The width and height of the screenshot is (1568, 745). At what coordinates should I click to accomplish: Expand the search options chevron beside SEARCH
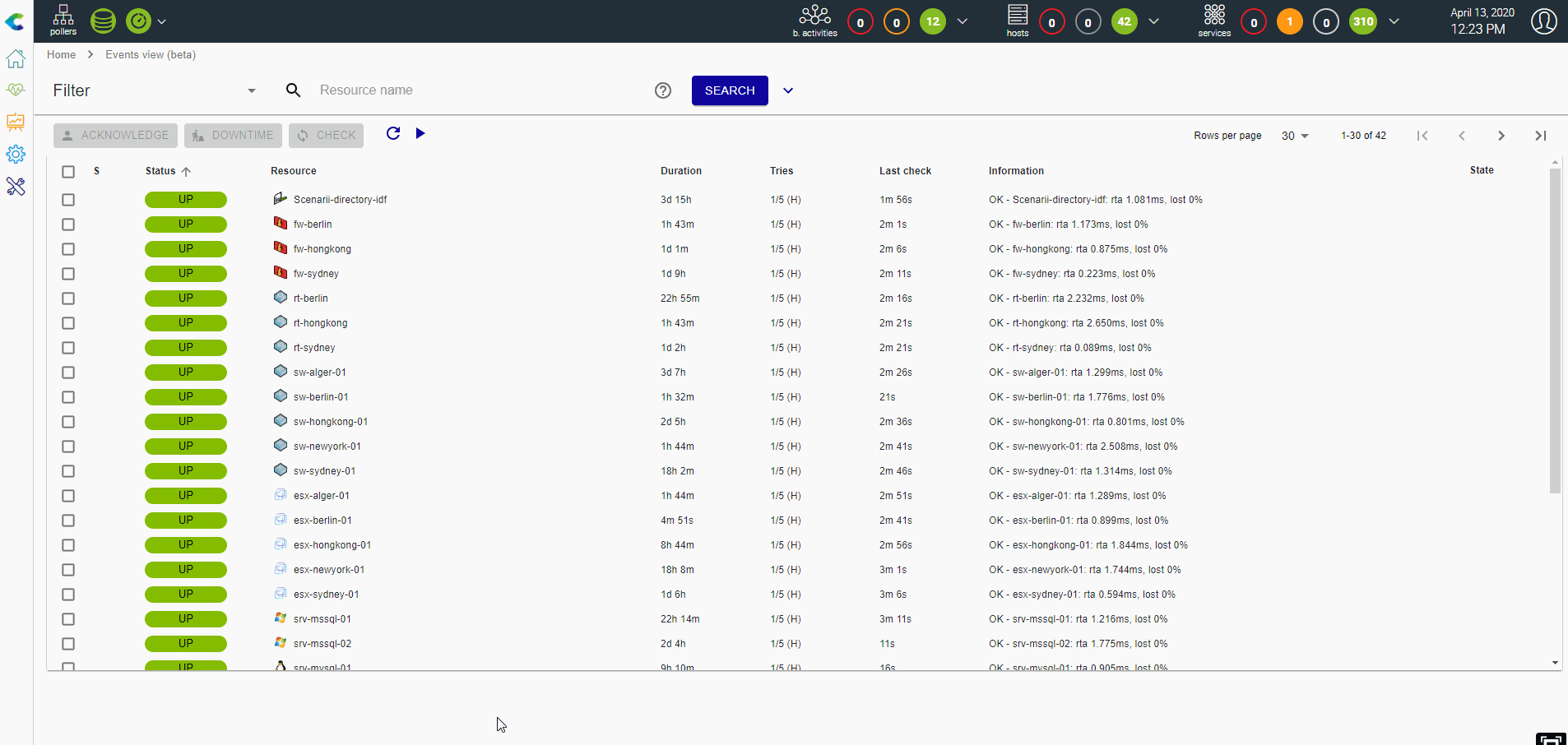click(x=788, y=90)
